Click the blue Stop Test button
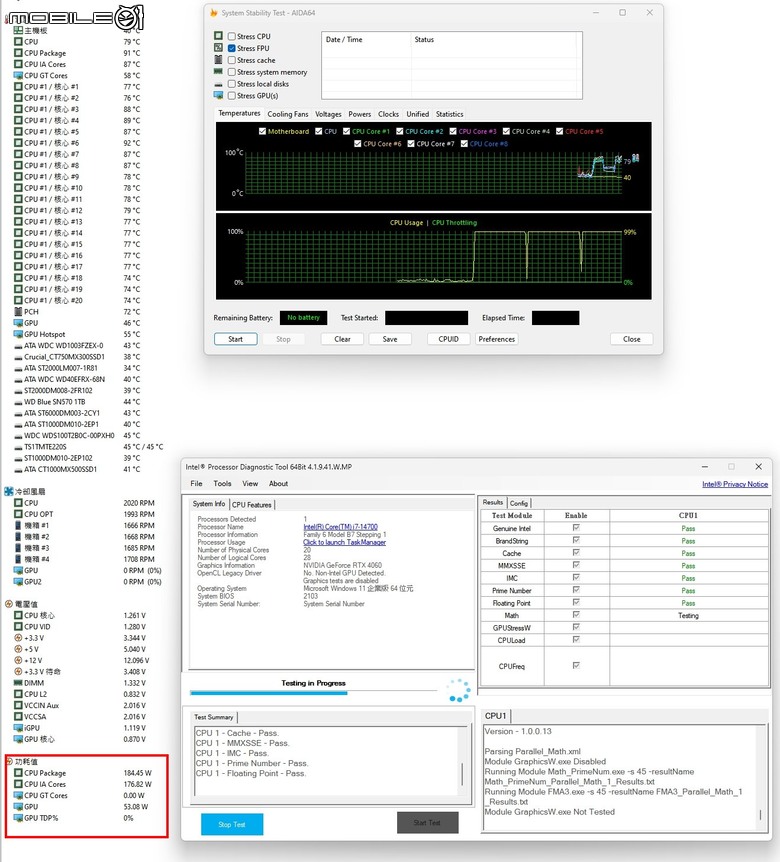This screenshot has height=862, width=780. (232, 824)
